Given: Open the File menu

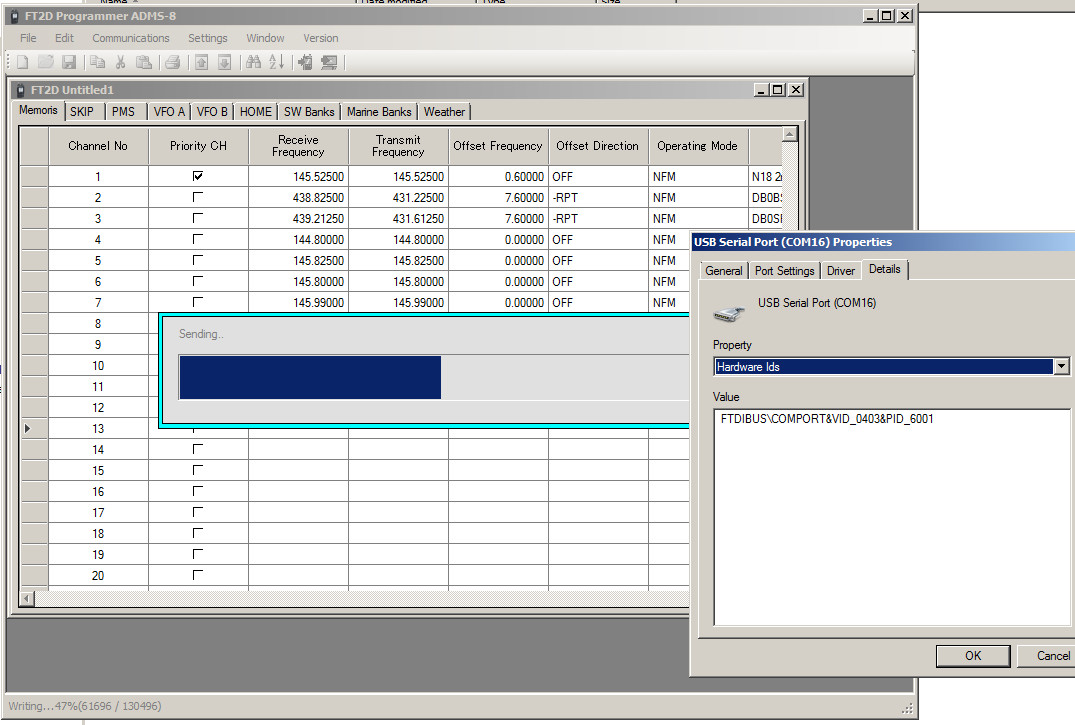Looking at the screenshot, I should pyautogui.click(x=28, y=38).
